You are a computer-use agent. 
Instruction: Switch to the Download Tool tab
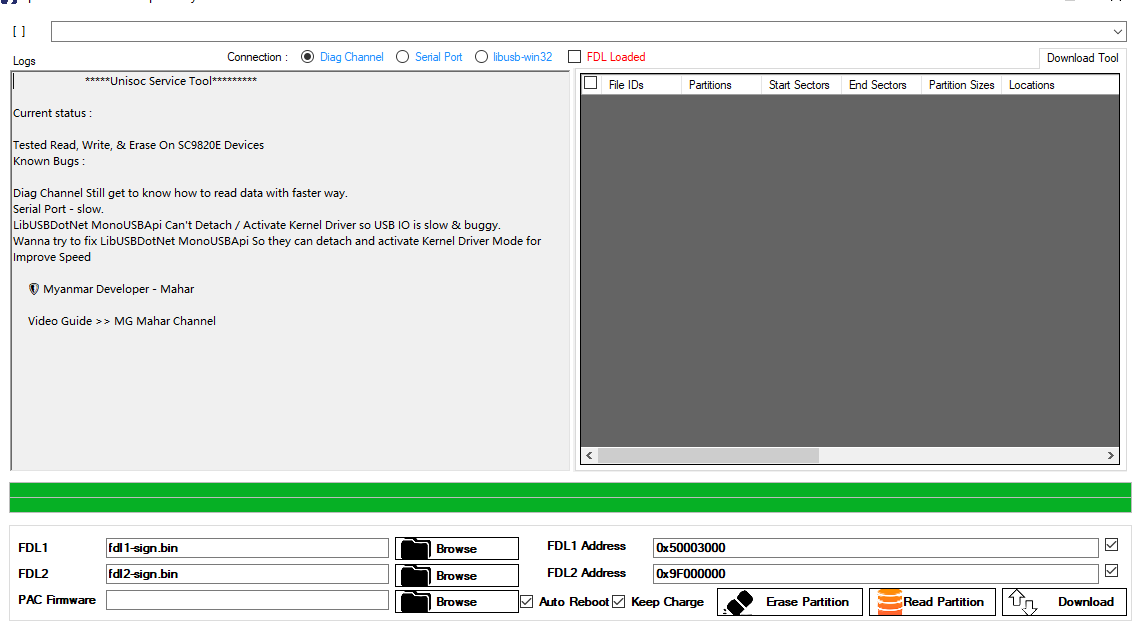click(x=1081, y=57)
